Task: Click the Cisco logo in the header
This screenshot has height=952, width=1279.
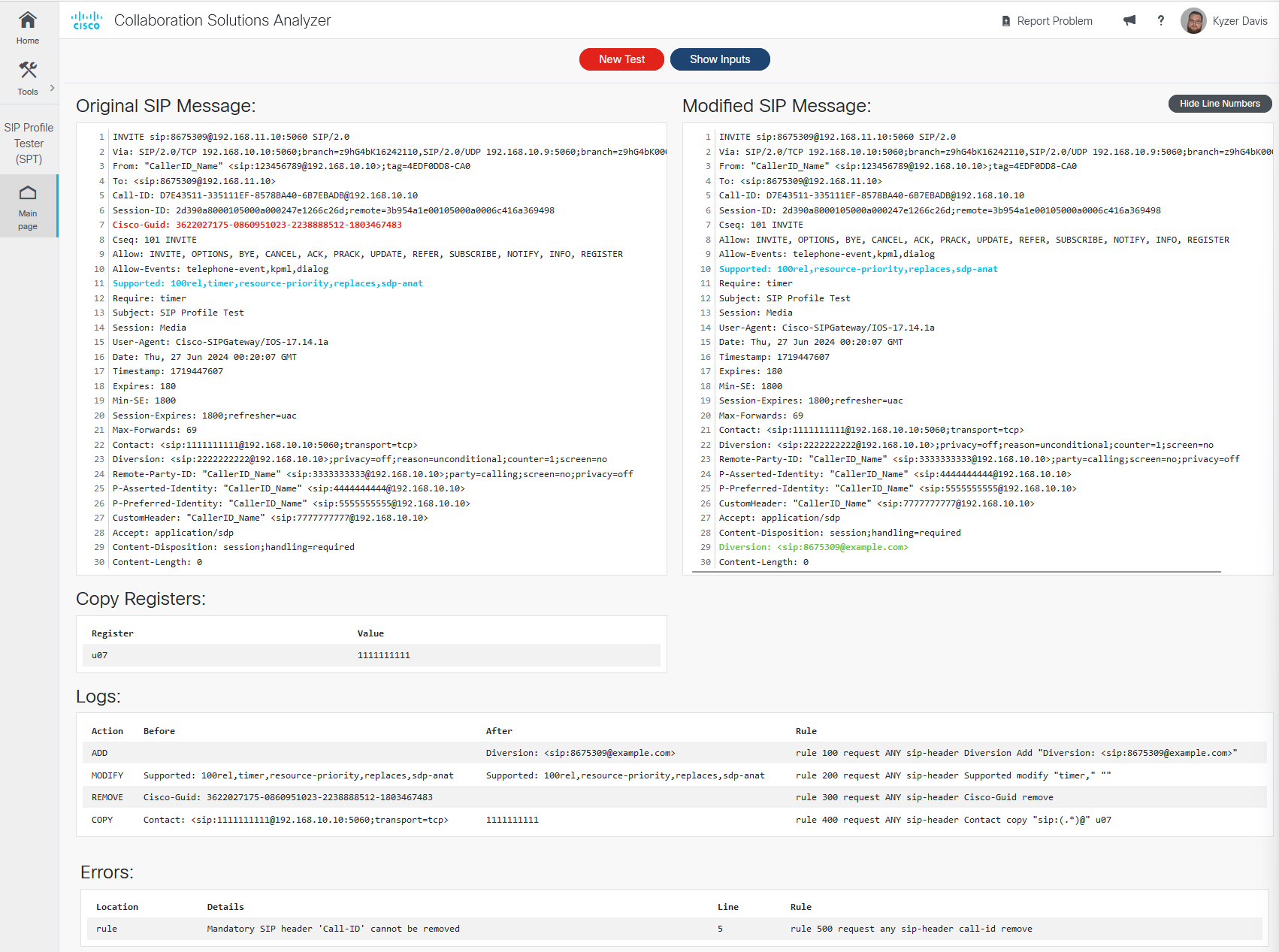Action: coord(86,20)
